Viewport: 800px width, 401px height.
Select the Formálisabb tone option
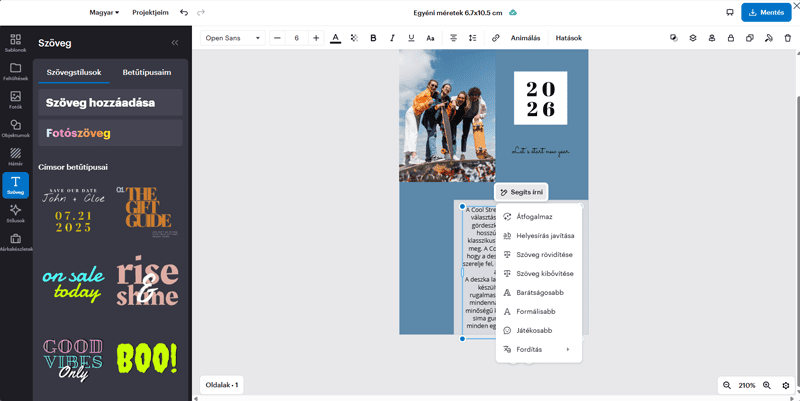click(539, 311)
